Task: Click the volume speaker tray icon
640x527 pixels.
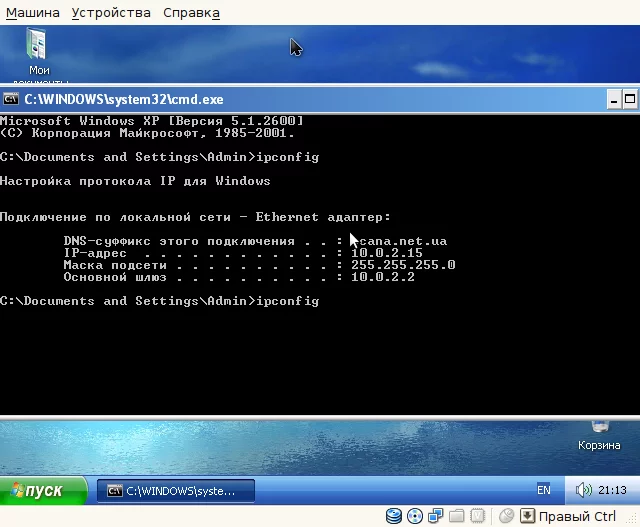Action: coord(583,490)
